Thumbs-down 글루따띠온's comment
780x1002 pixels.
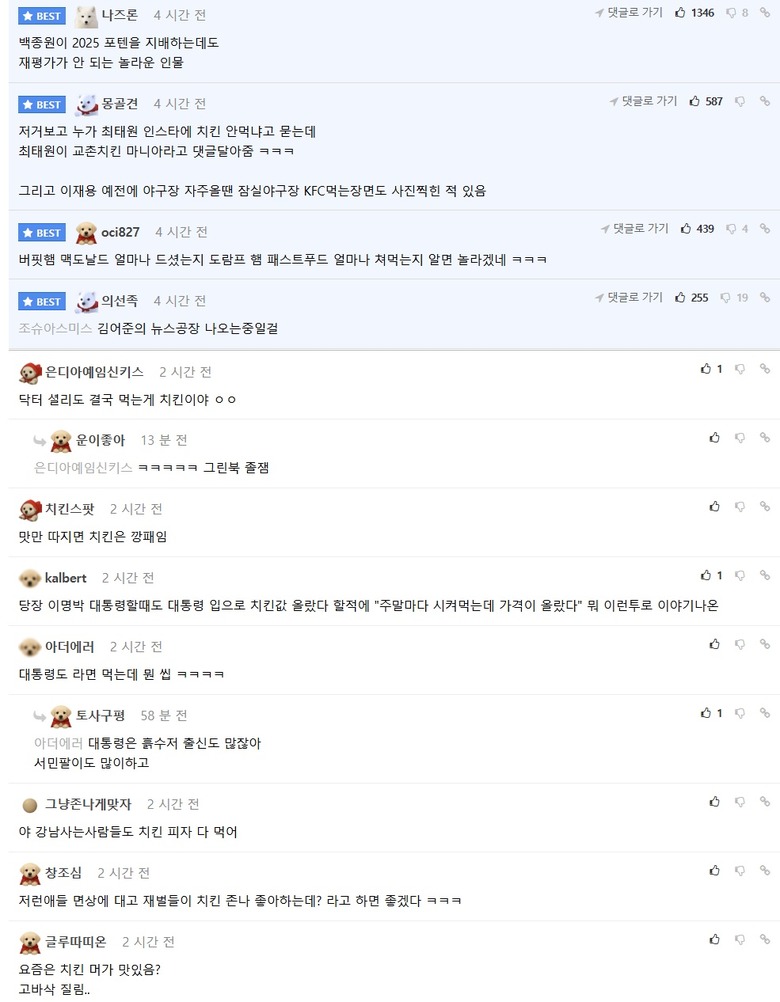click(x=740, y=940)
